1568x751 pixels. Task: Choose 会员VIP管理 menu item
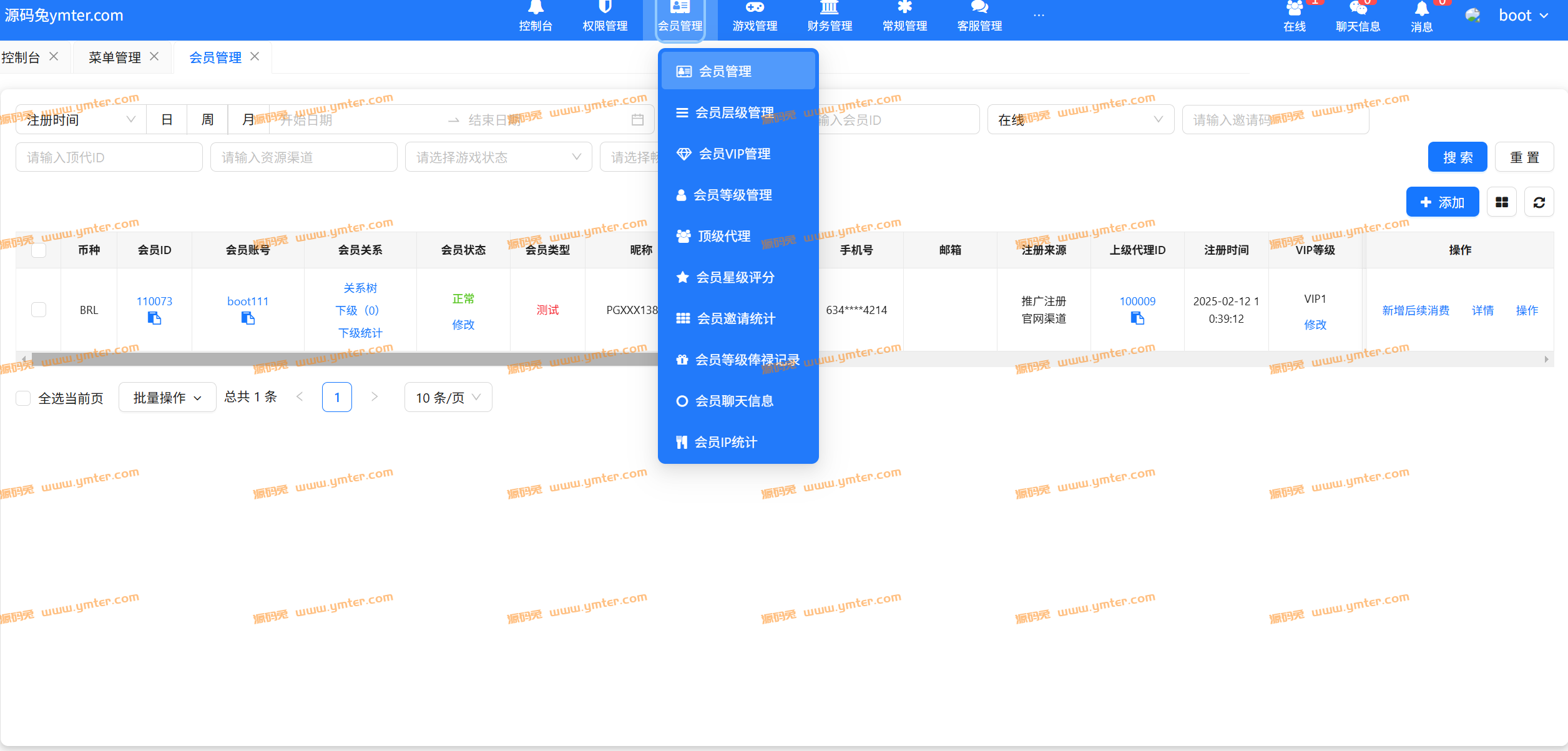(x=738, y=154)
